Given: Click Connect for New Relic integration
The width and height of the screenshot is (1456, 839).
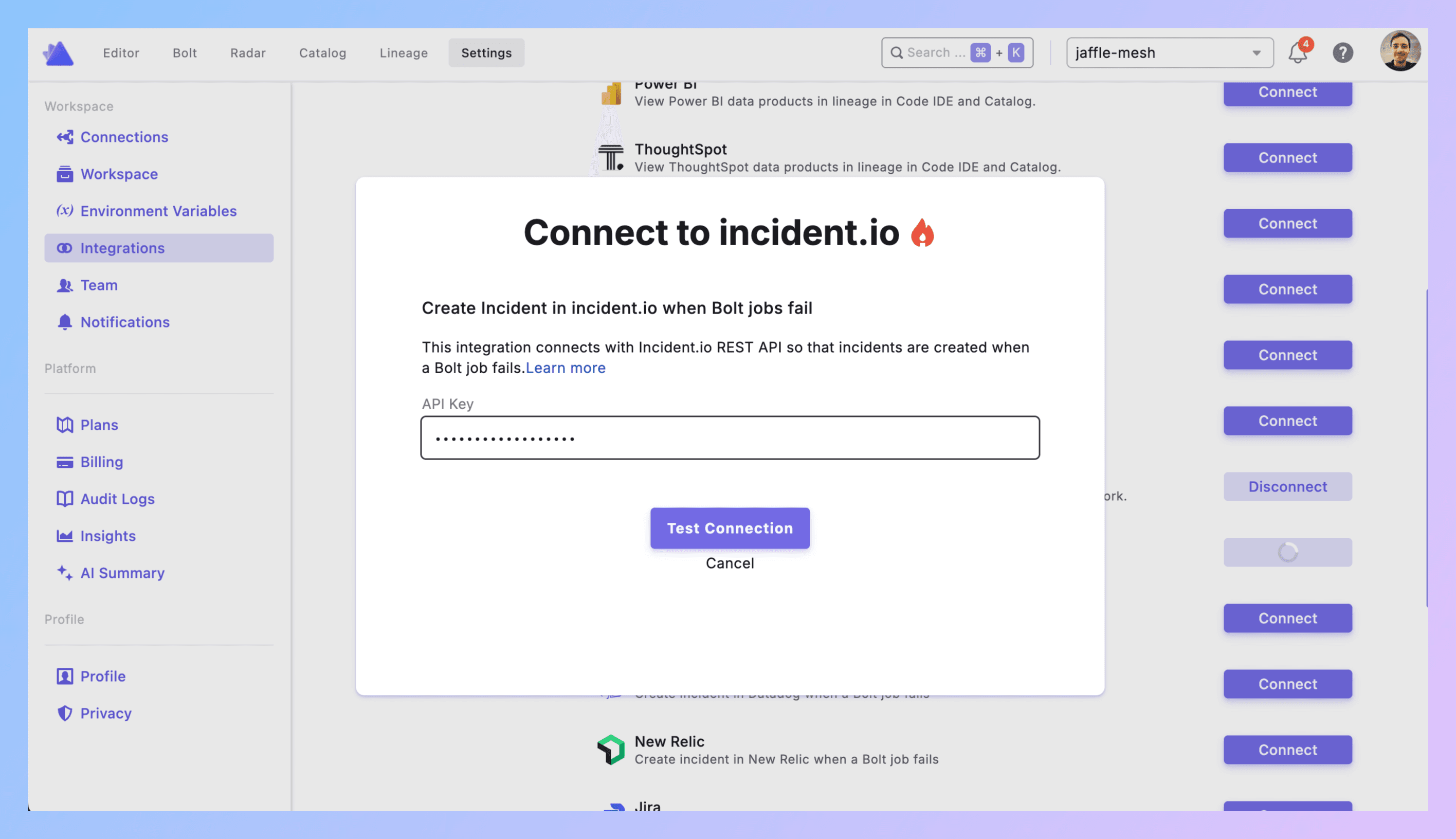Looking at the screenshot, I should [x=1287, y=750].
